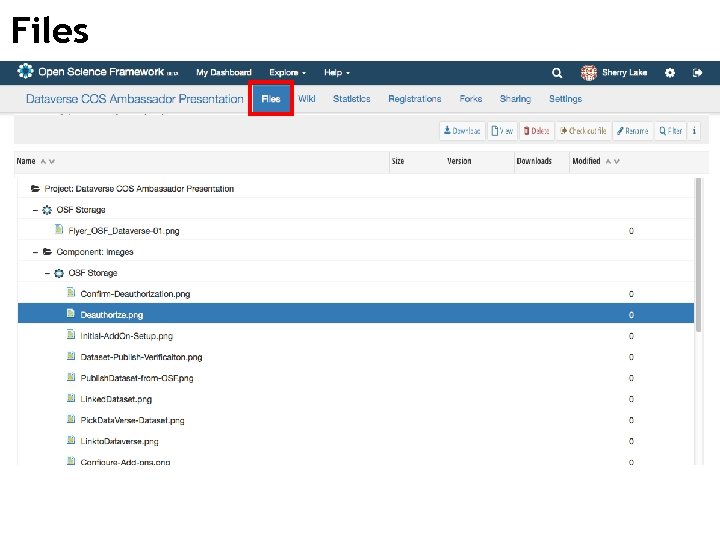
Task: Click file icon next to LinkedDataset.png
Action: point(71,398)
